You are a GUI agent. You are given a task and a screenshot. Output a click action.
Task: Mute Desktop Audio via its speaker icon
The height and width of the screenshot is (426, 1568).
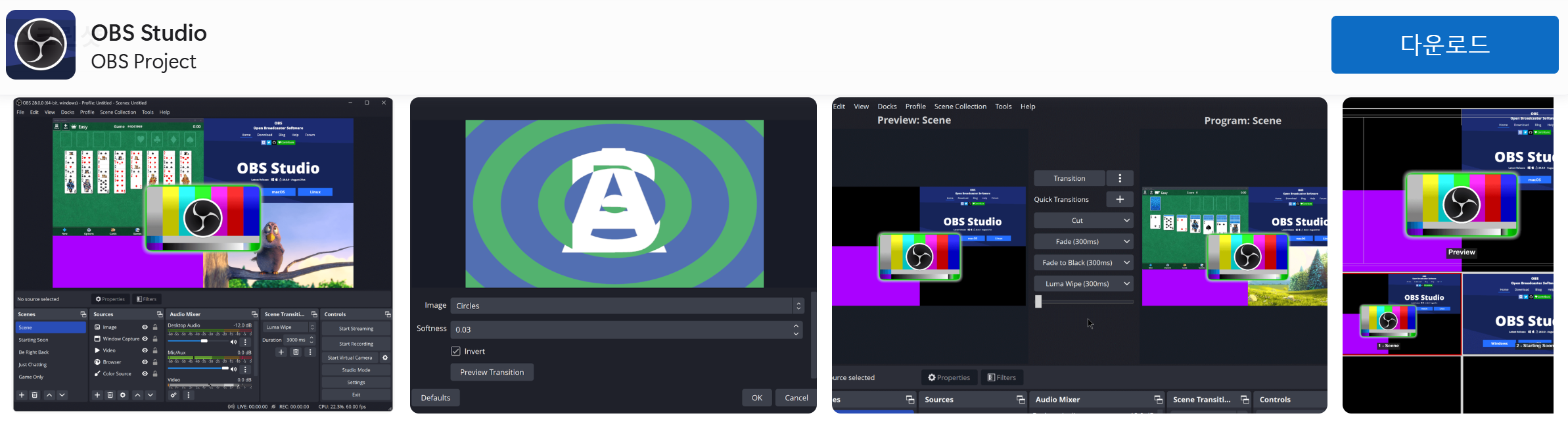(x=233, y=342)
